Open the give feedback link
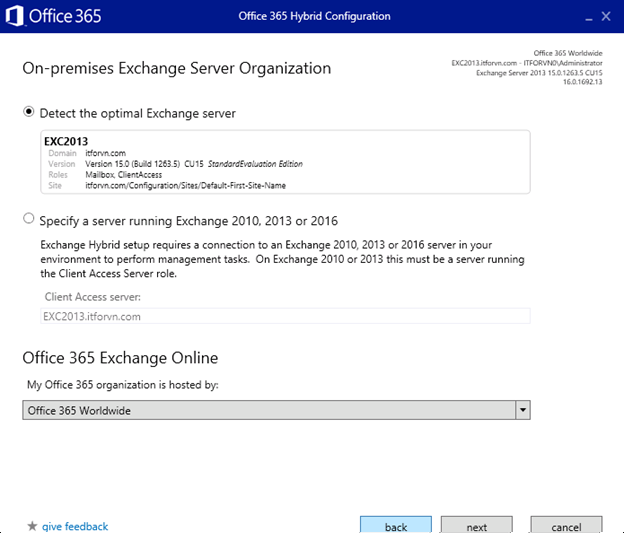Image resolution: width=631 pixels, height=533 pixels. coord(75,526)
